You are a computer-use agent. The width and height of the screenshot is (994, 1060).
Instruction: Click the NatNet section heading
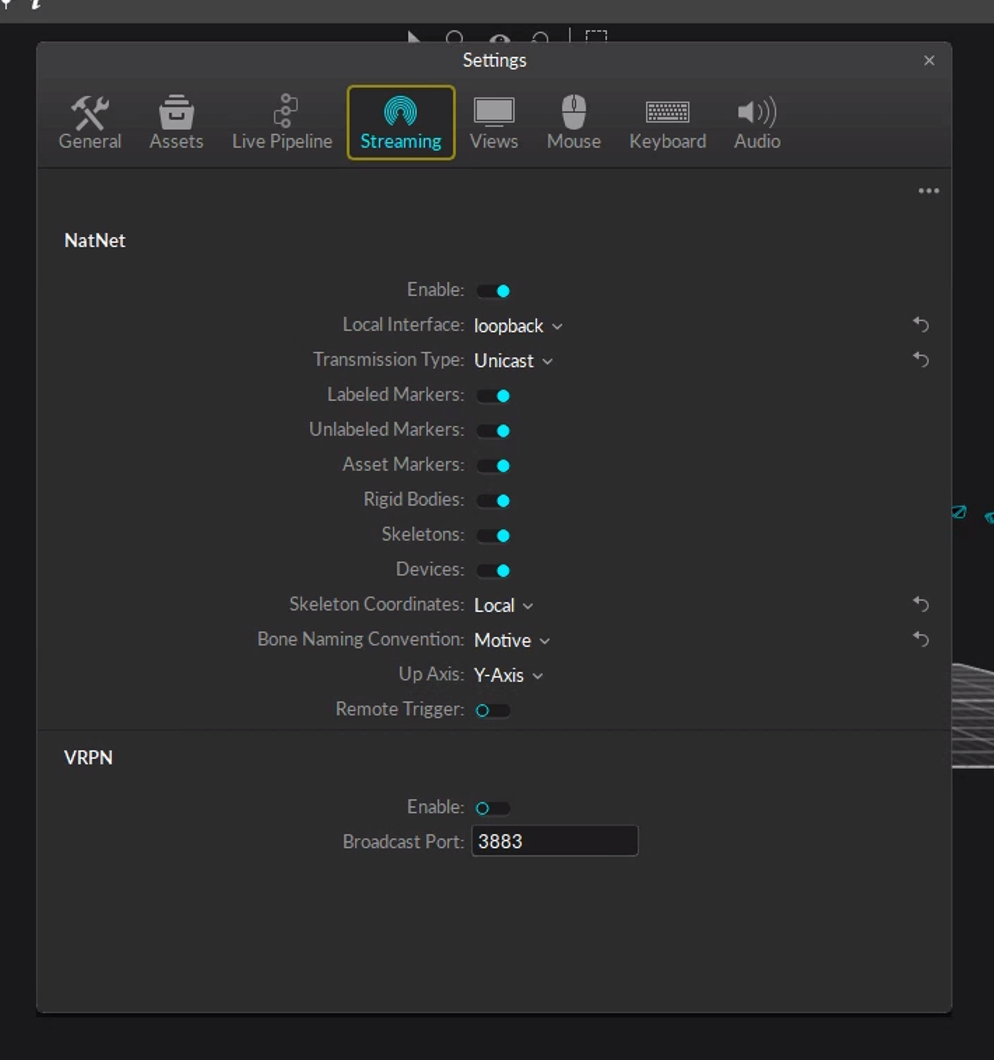[95, 241]
